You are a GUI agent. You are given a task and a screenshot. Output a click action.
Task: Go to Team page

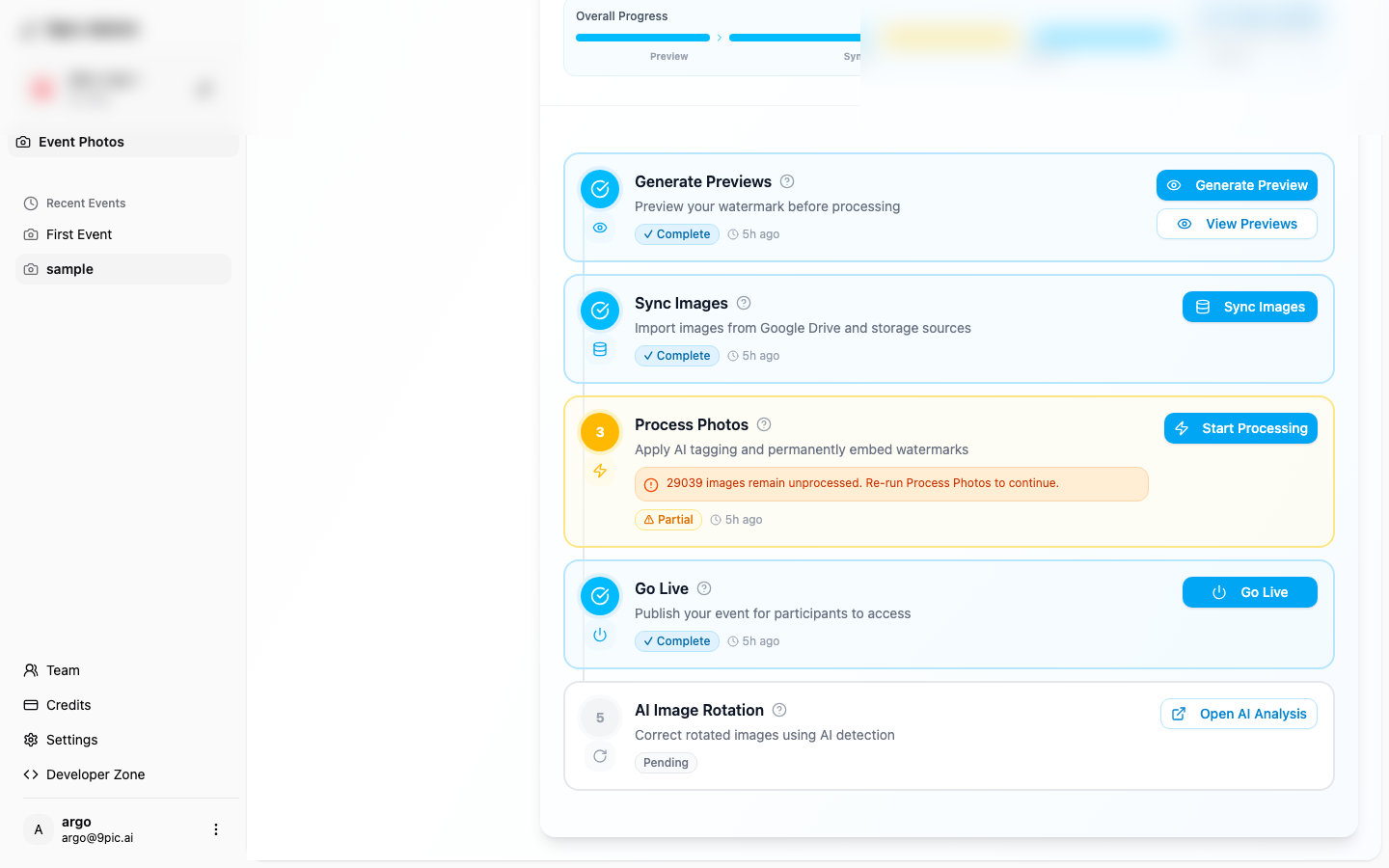tap(63, 670)
